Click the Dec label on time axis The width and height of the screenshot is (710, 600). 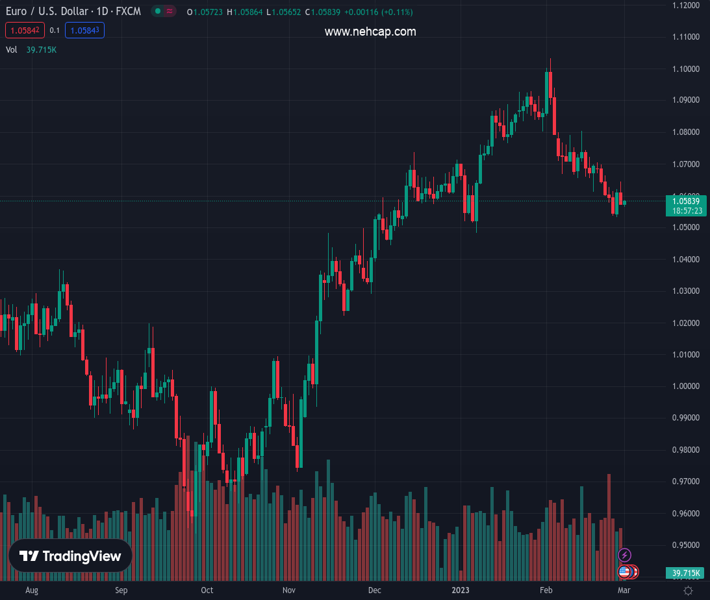tap(375, 591)
